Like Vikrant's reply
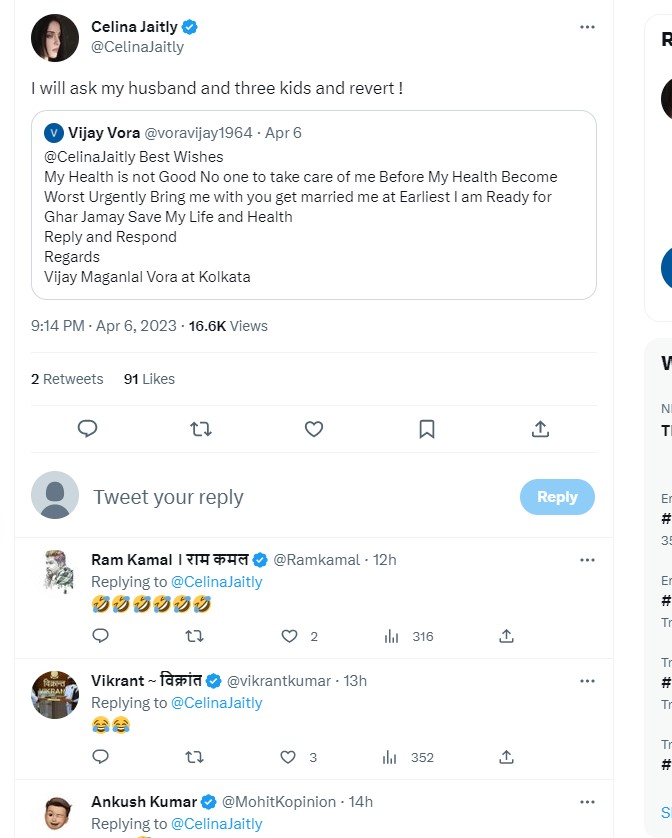This screenshot has height=838, width=672. tap(290, 757)
